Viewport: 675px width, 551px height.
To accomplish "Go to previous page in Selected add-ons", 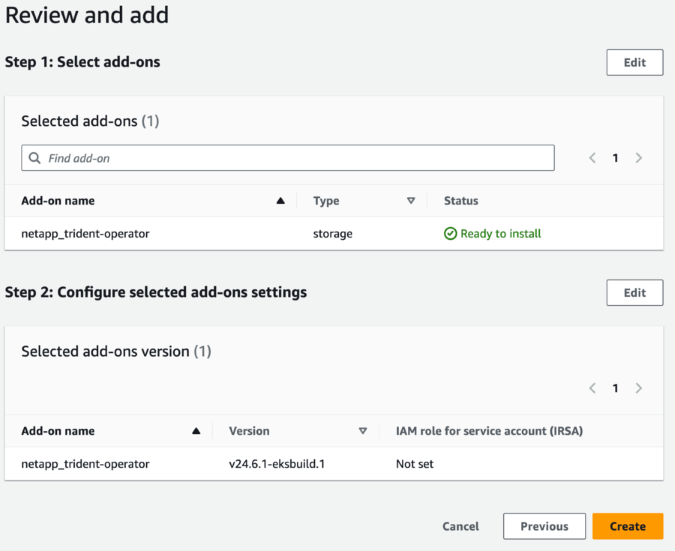I will 592,158.
